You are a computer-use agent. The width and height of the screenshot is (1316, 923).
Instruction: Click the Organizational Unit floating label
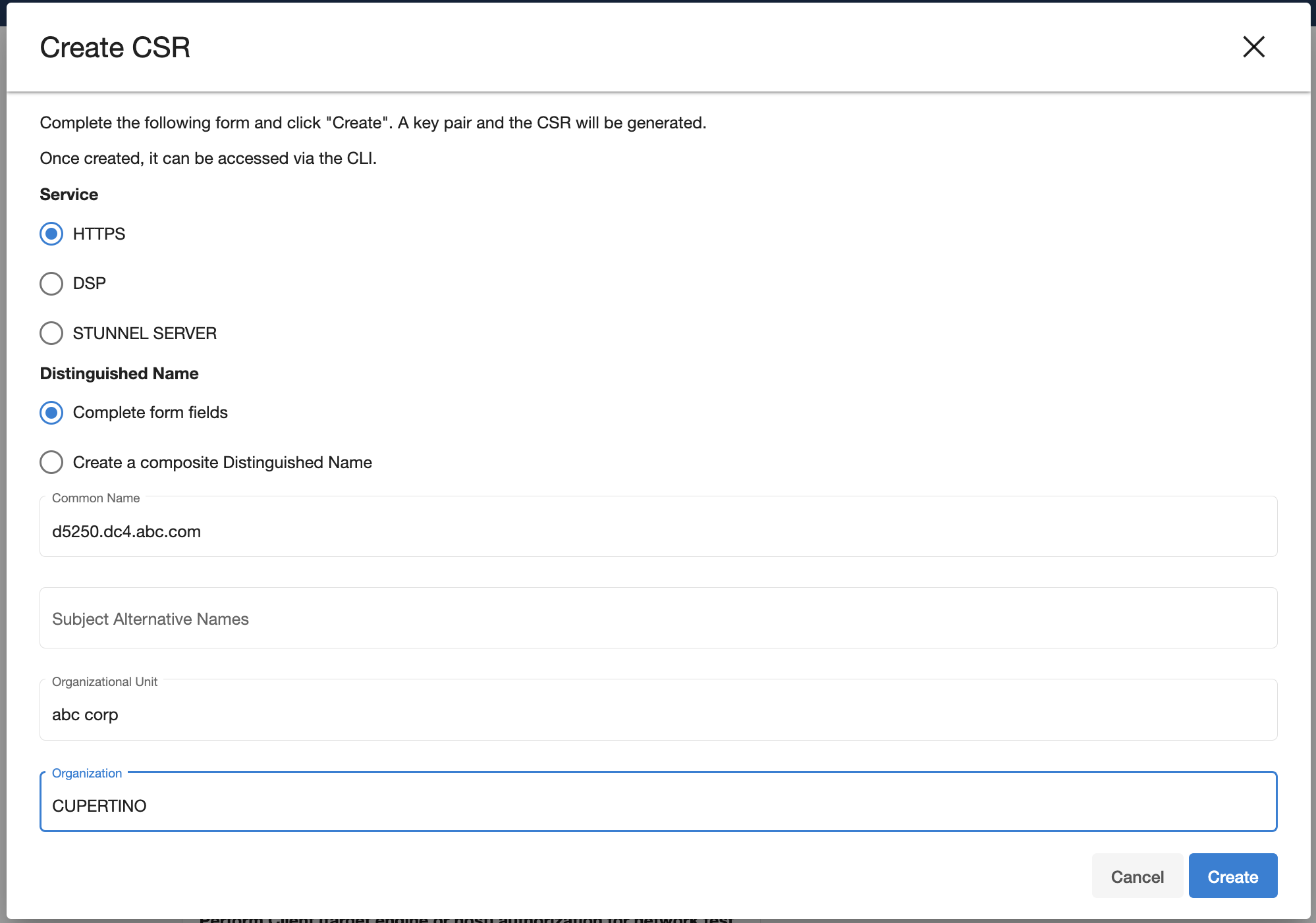pyautogui.click(x=104, y=682)
